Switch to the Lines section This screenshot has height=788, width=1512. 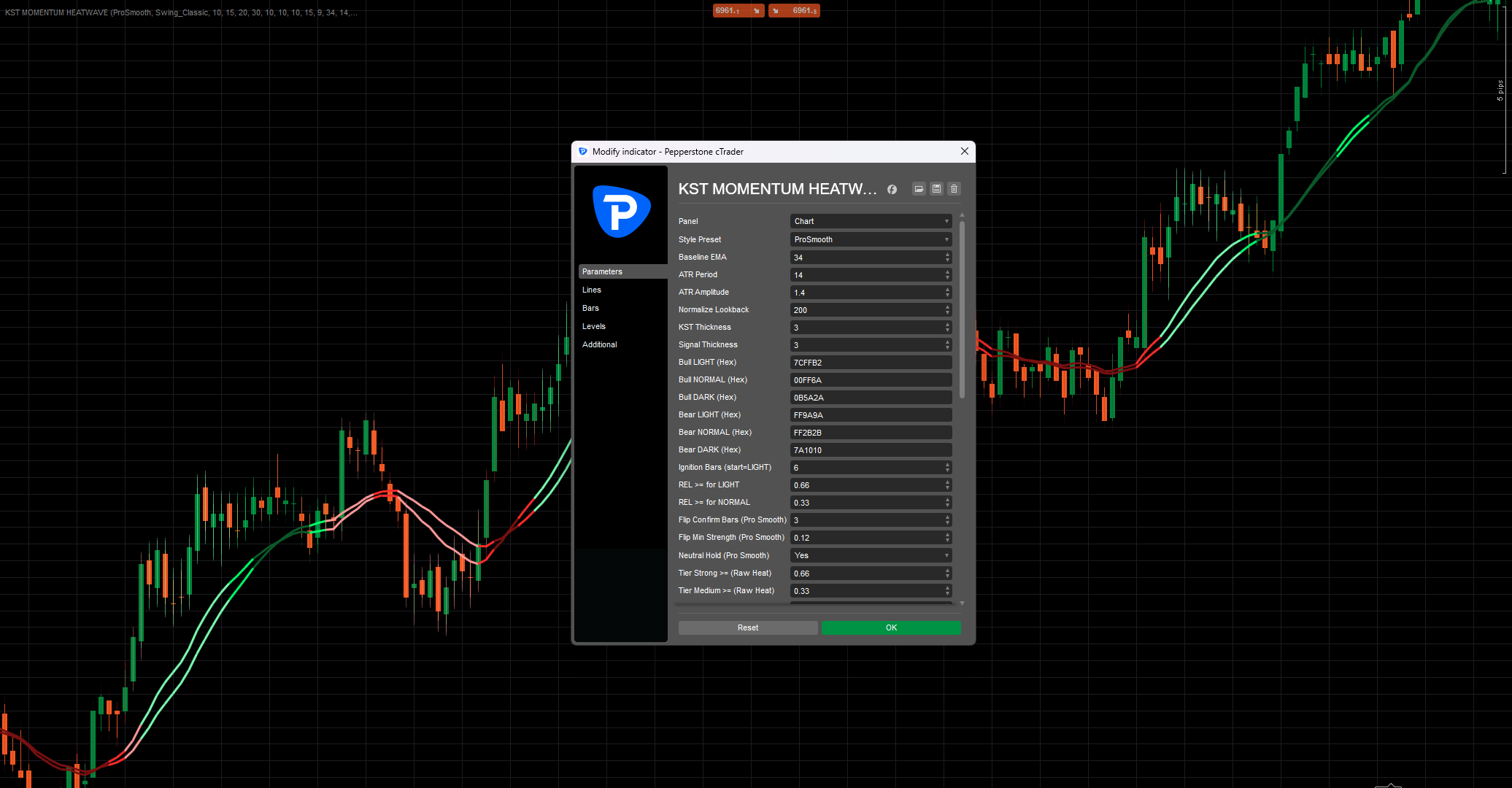point(592,290)
